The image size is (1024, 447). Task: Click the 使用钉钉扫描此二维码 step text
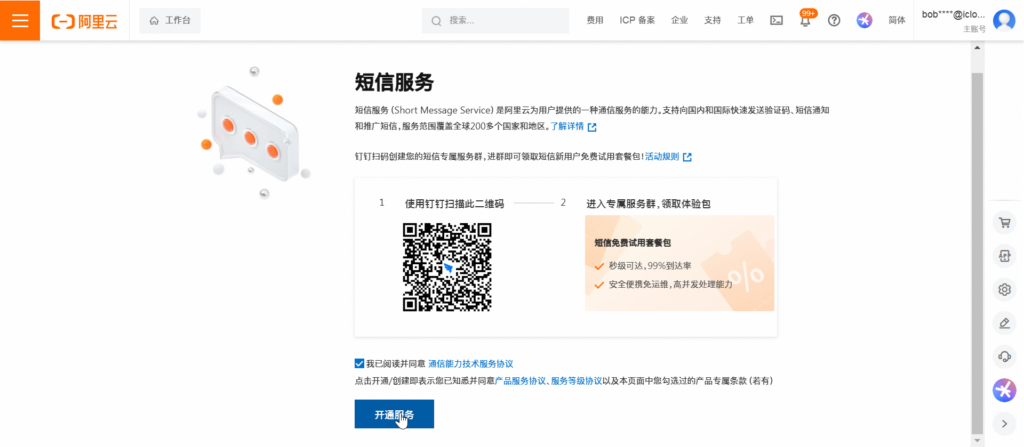[455, 203]
